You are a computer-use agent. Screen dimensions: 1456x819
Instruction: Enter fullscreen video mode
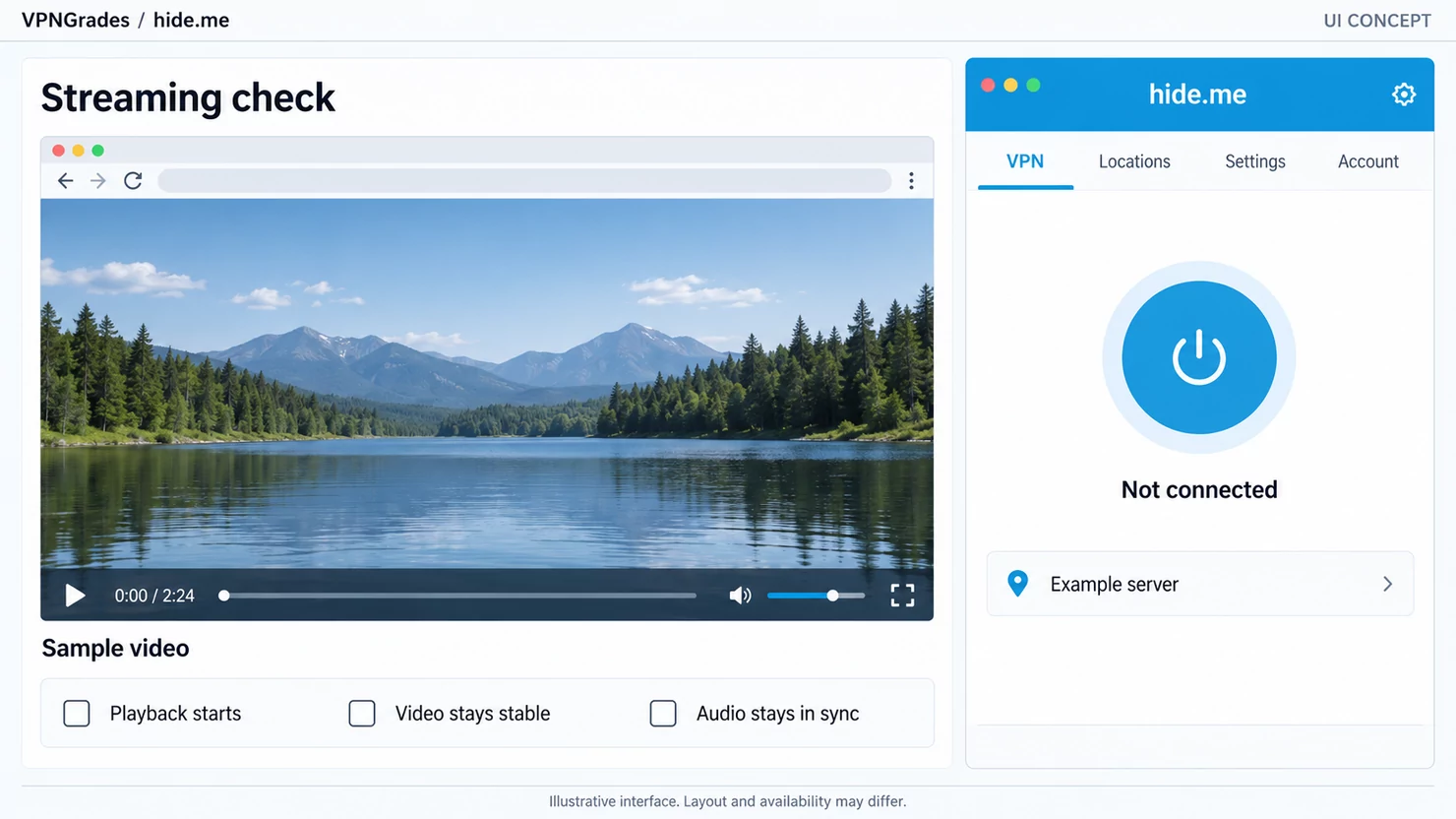(x=902, y=596)
